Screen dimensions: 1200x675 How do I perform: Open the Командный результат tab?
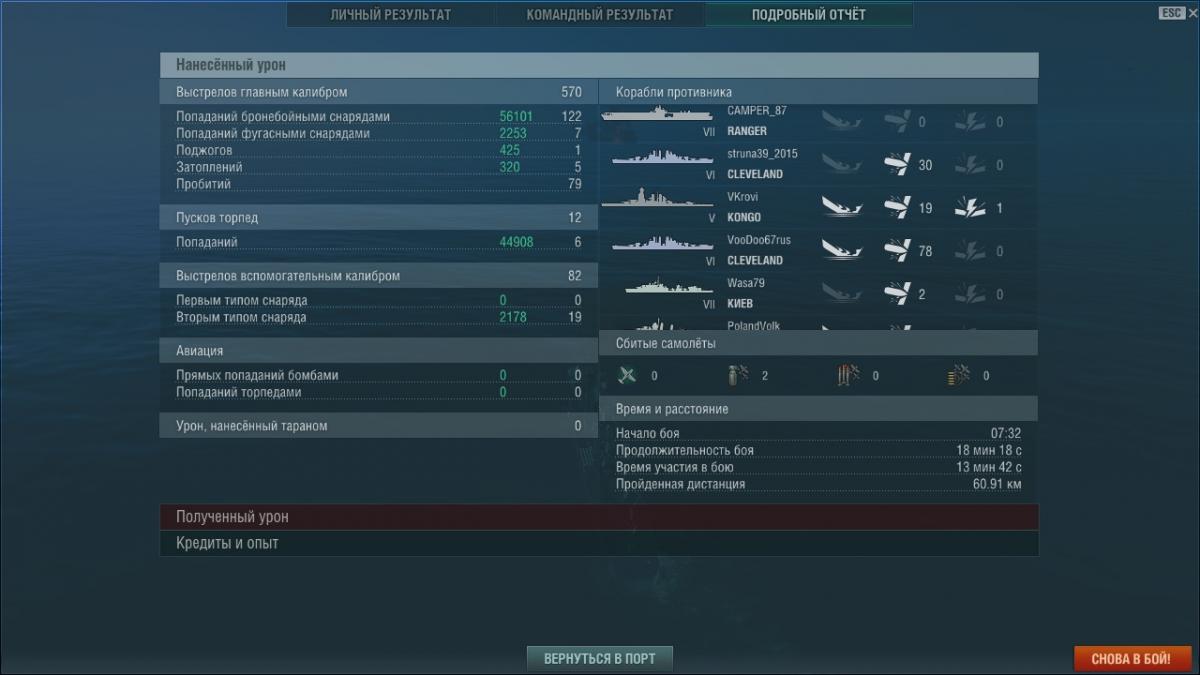600,15
